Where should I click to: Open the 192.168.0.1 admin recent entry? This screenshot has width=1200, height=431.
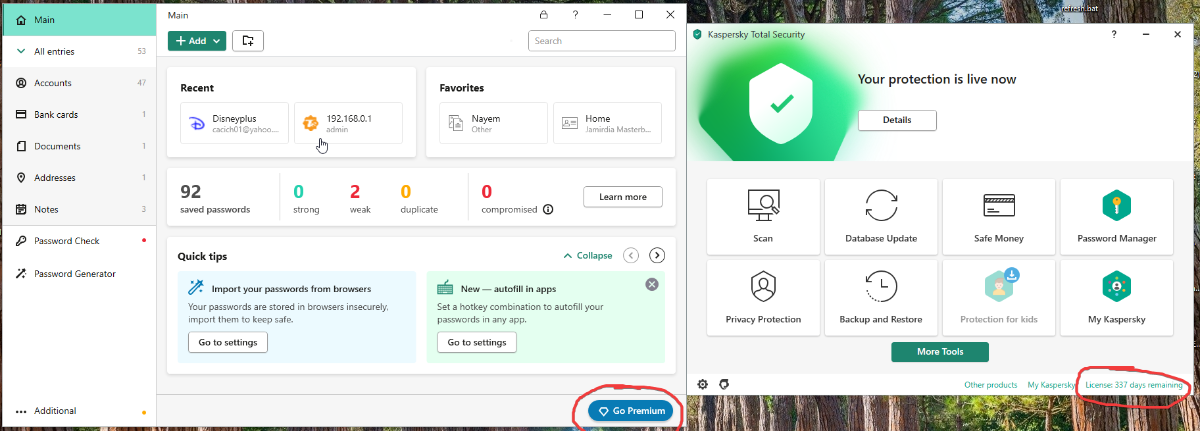click(349, 123)
